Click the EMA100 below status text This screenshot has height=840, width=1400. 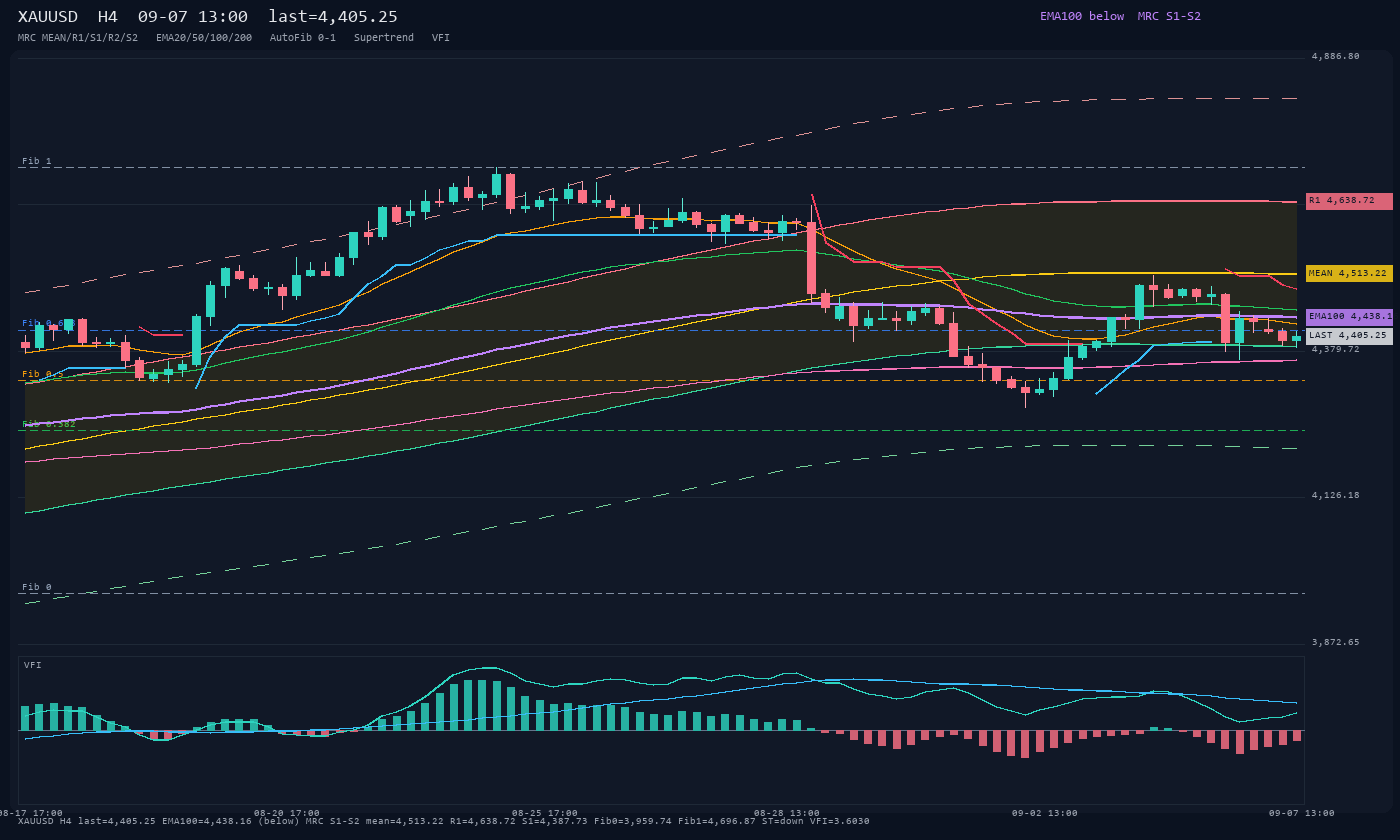(x=1082, y=16)
